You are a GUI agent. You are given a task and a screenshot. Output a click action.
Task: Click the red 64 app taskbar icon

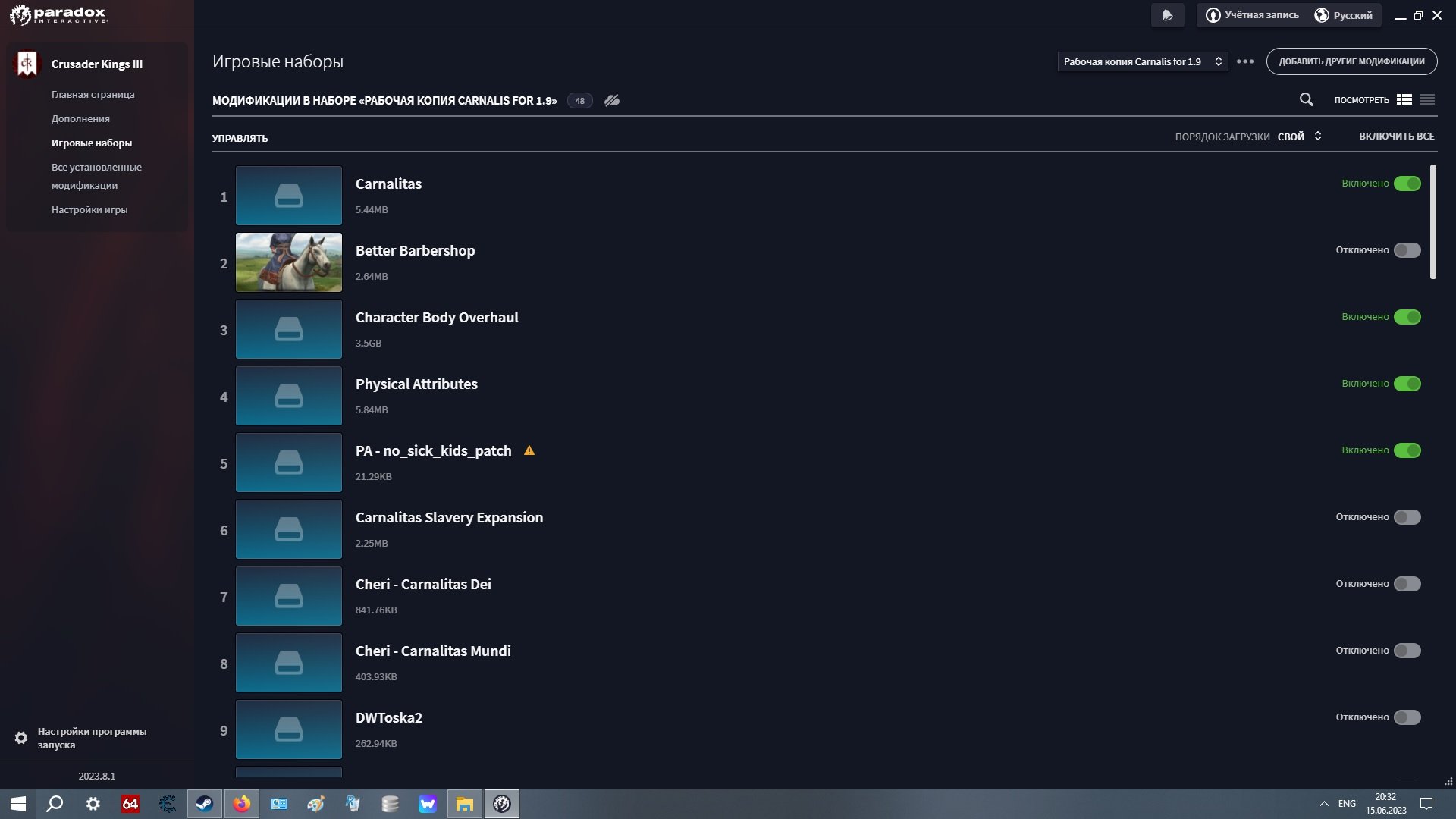[x=130, y=804]
